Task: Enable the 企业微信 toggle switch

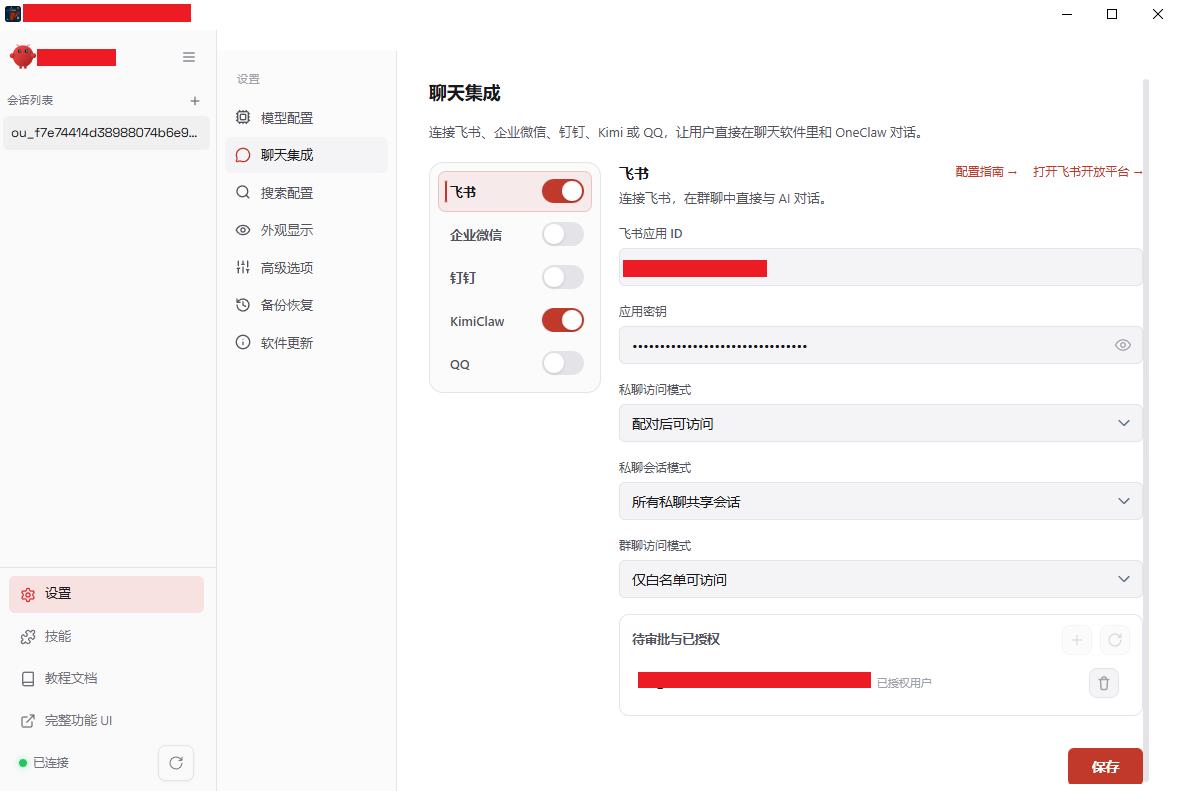Action: pyautogui.click(x=562, y=234)
